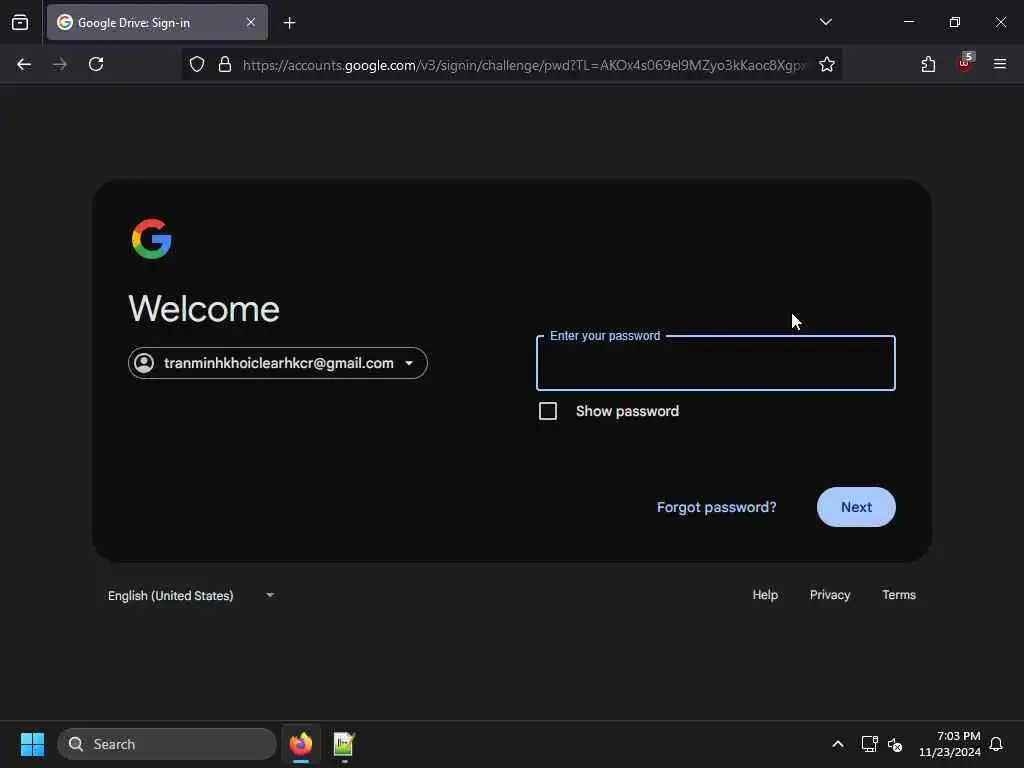Open a new tab with plus icon
The image size is (1024, 768).
(289, 23)
